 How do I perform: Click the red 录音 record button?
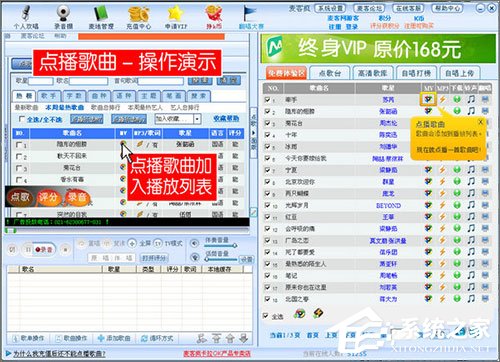[x=44, y=249]
